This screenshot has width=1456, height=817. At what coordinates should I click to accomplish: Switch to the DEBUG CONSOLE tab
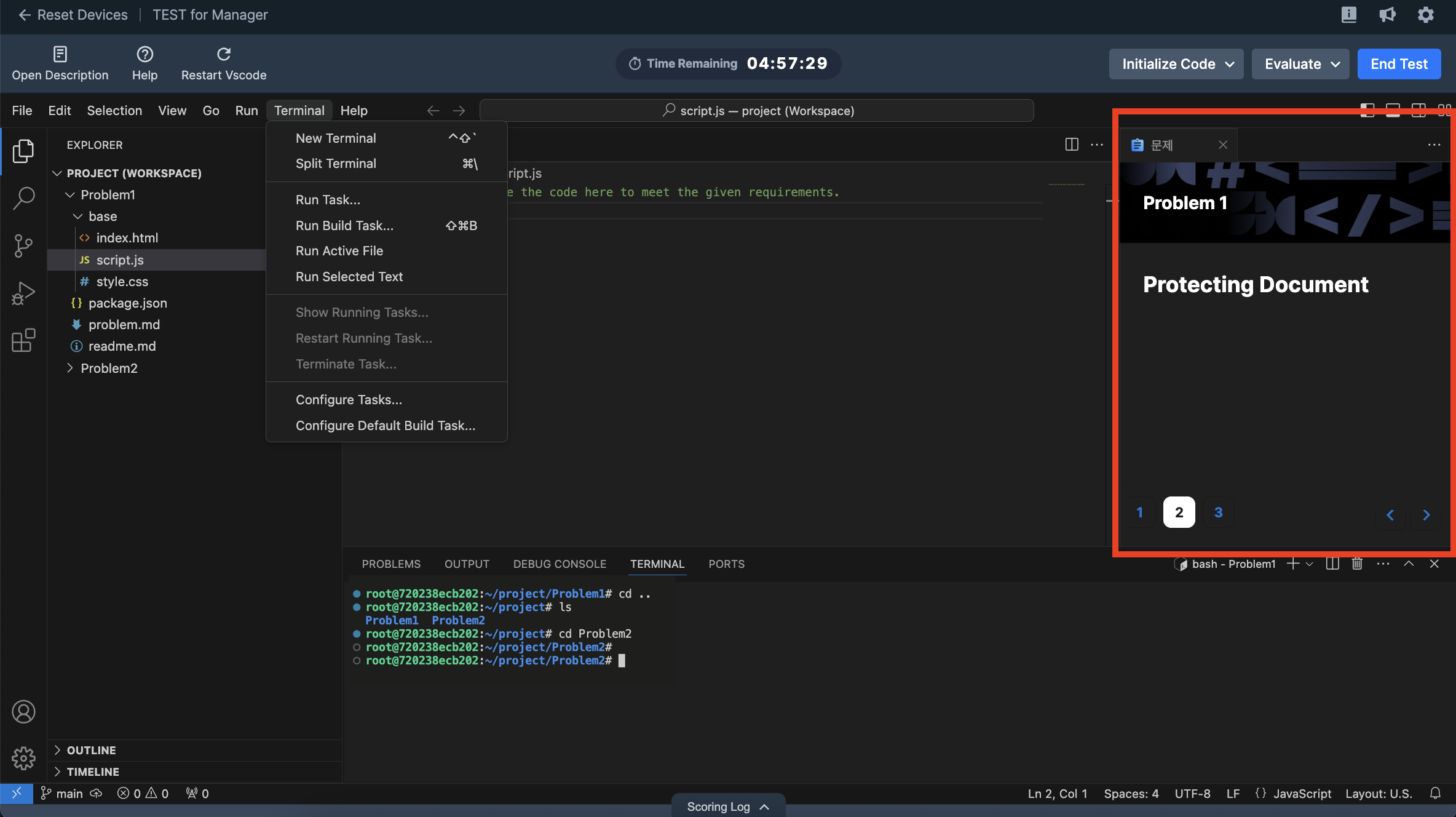(560, 564)
